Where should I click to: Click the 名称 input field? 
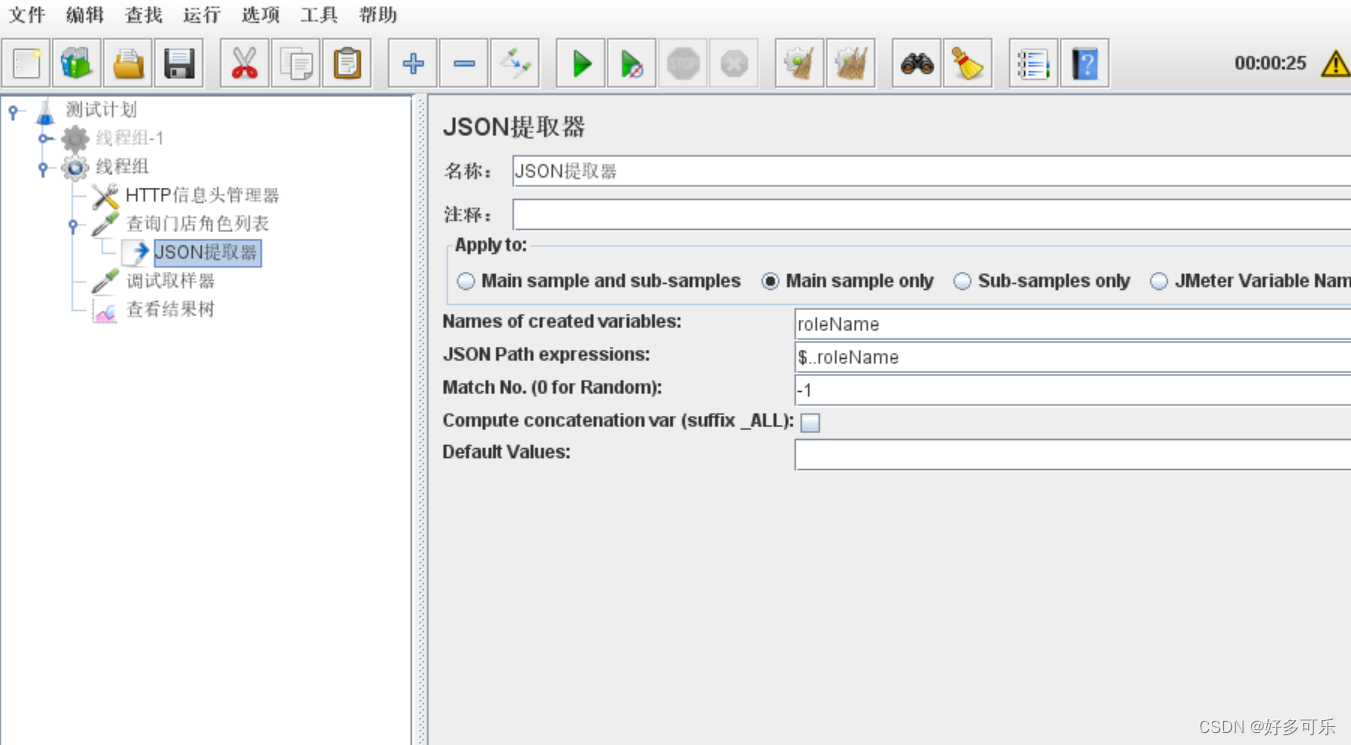[931, 171]
